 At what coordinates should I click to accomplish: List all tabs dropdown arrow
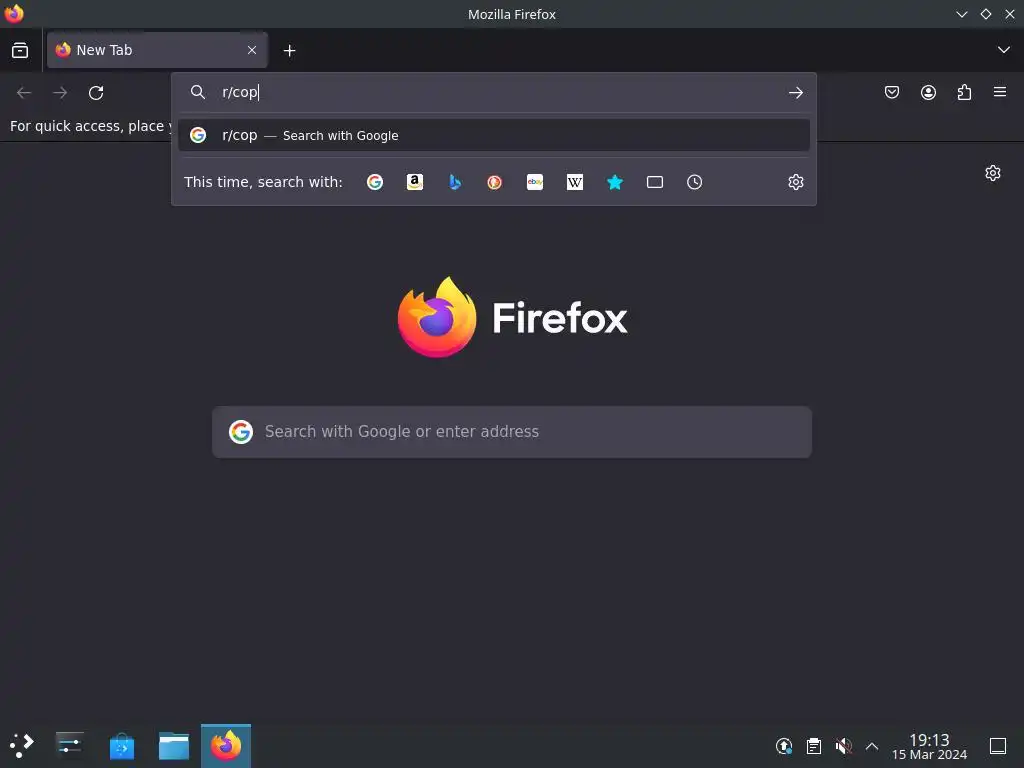click(1004, 50)
